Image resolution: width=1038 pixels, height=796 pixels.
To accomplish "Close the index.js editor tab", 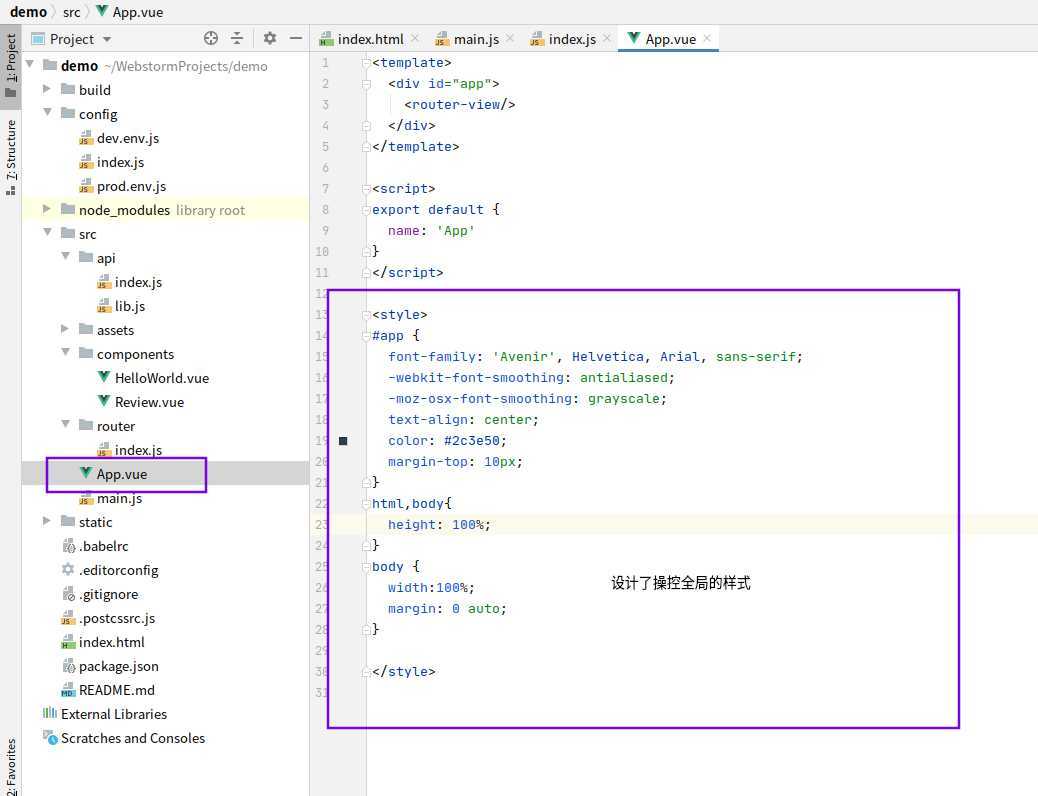I will [x=606, y=38].
